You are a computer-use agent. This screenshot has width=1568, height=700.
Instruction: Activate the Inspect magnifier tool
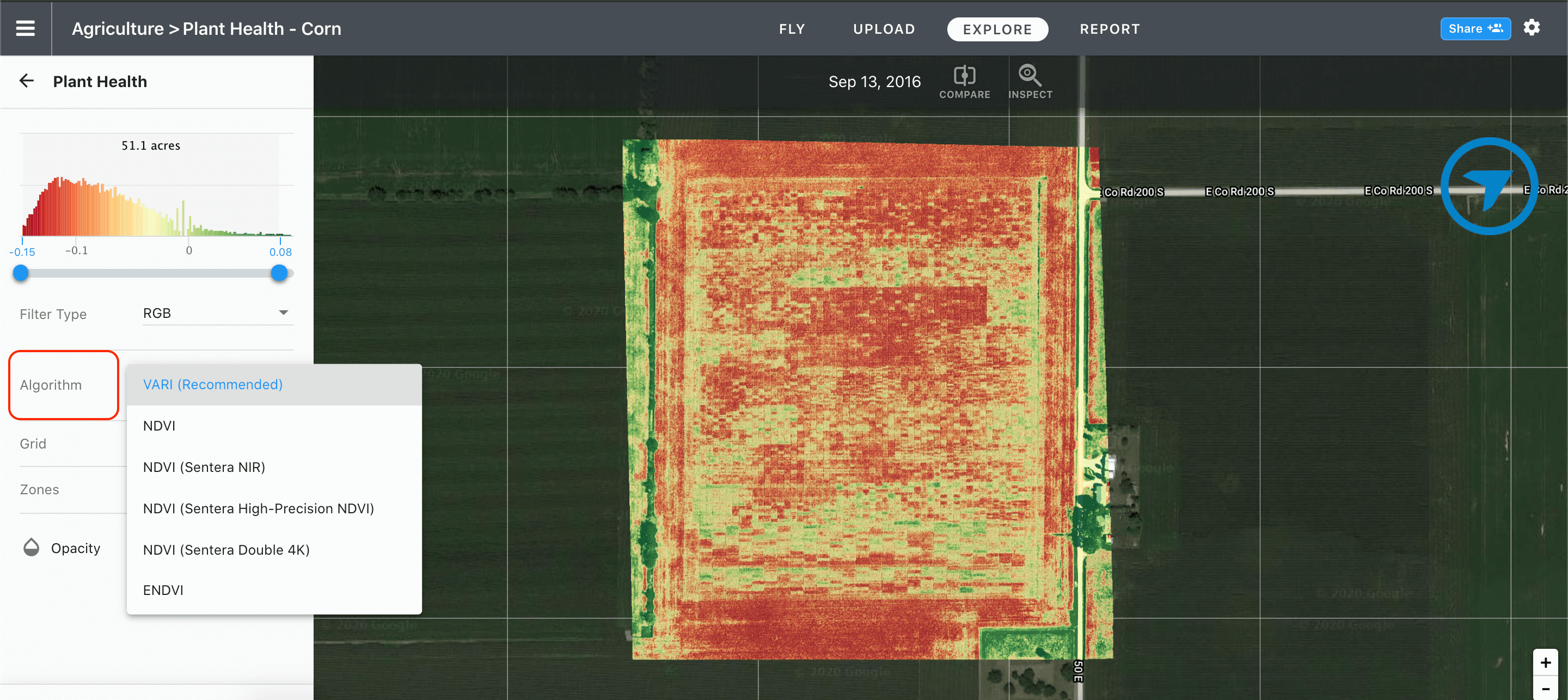click(x=1030, y=82)
